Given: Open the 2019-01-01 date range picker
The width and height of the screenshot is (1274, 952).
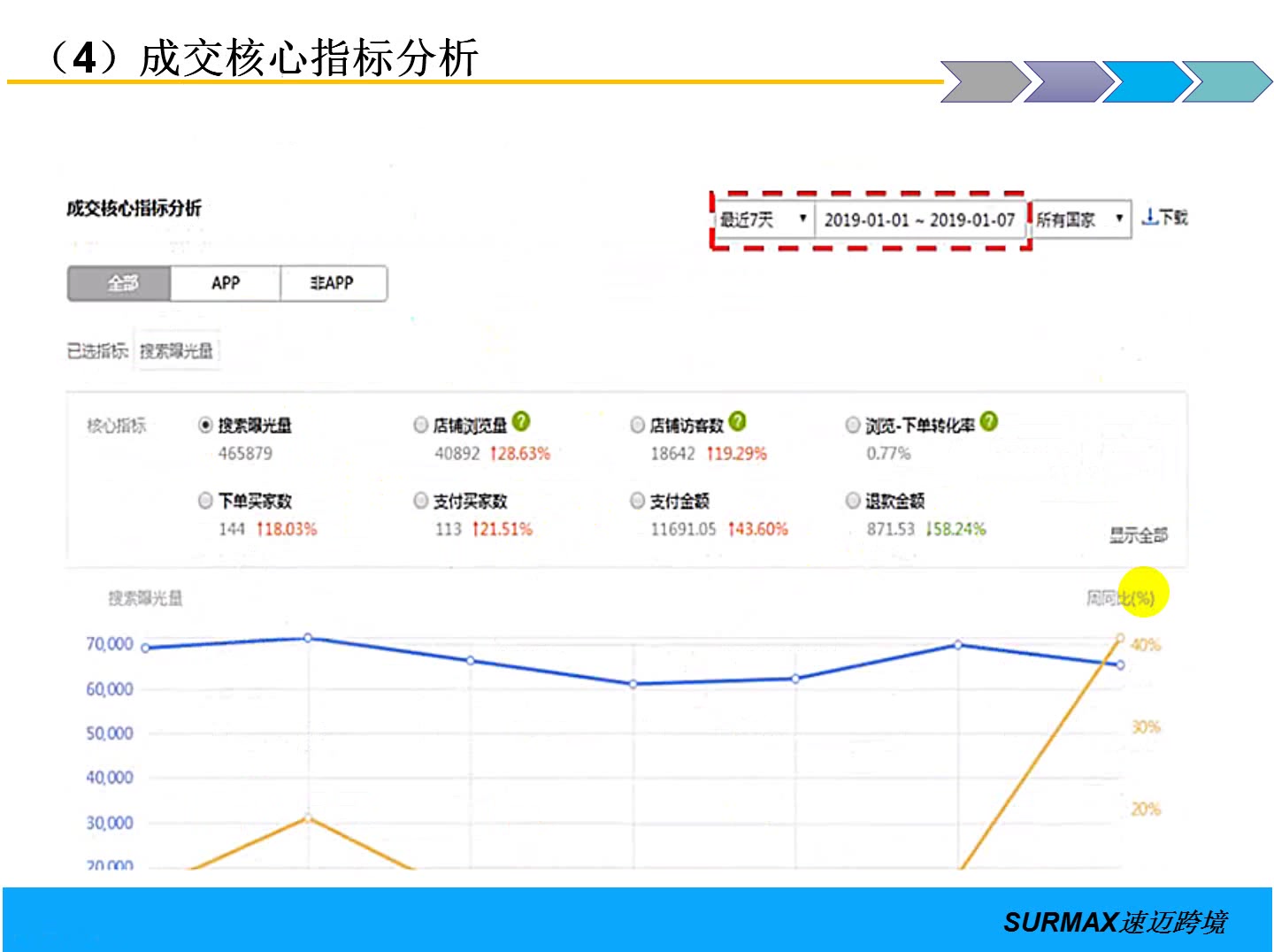Looking at the screenshot, I should tap(920, 219).
